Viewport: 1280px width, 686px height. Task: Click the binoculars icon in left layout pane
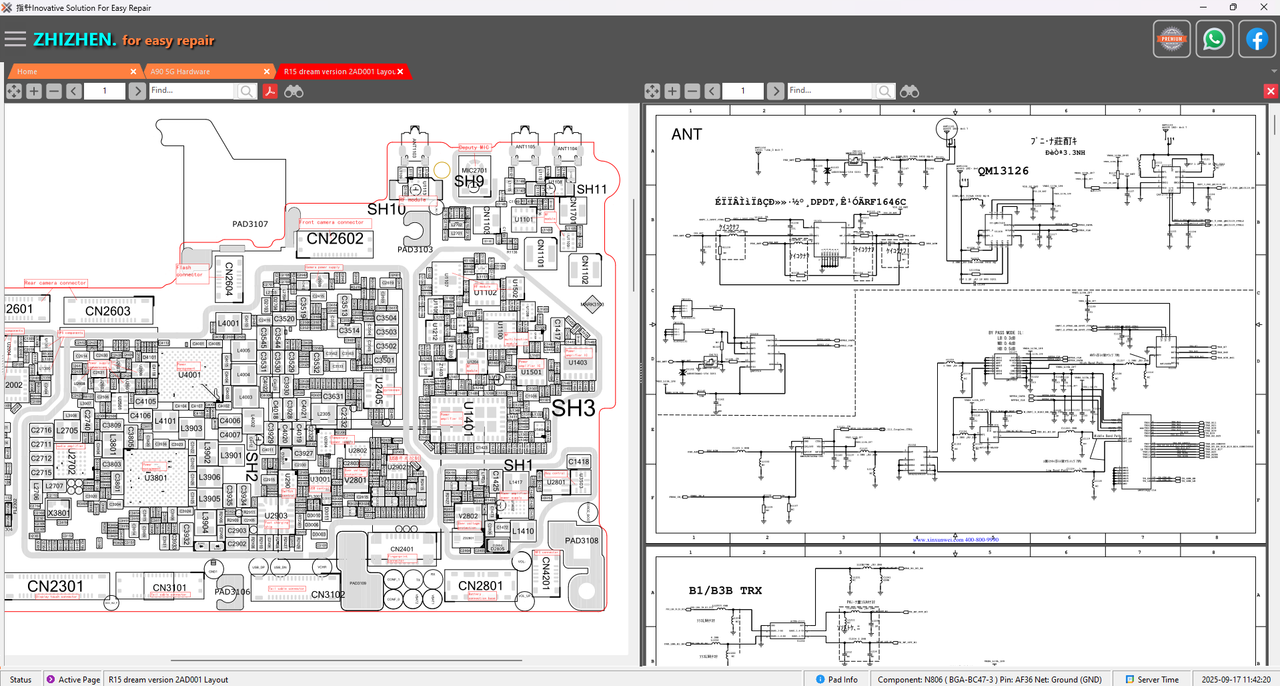click(x=294, y=91)
